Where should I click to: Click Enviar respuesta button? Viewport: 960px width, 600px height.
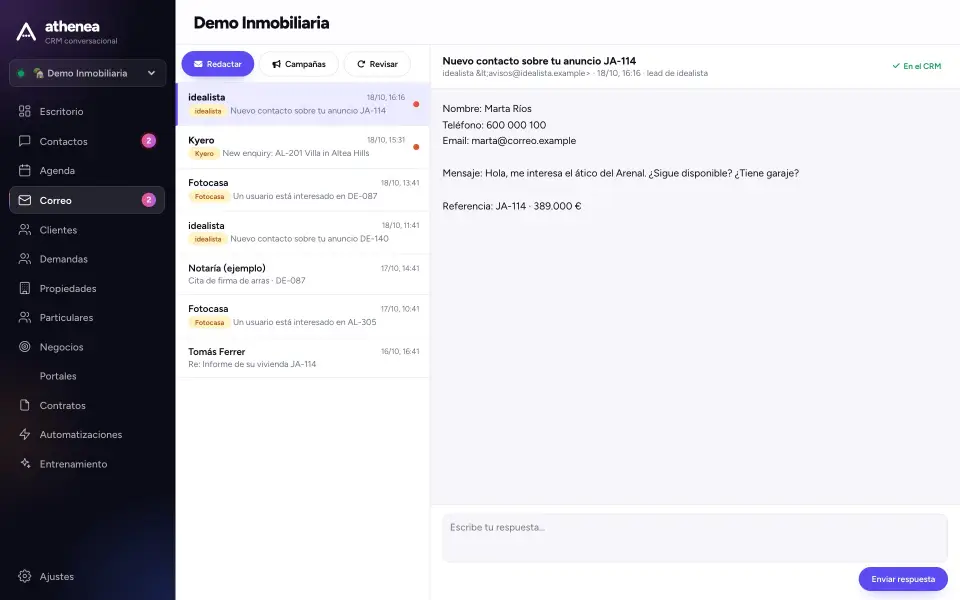click(903, 579)
